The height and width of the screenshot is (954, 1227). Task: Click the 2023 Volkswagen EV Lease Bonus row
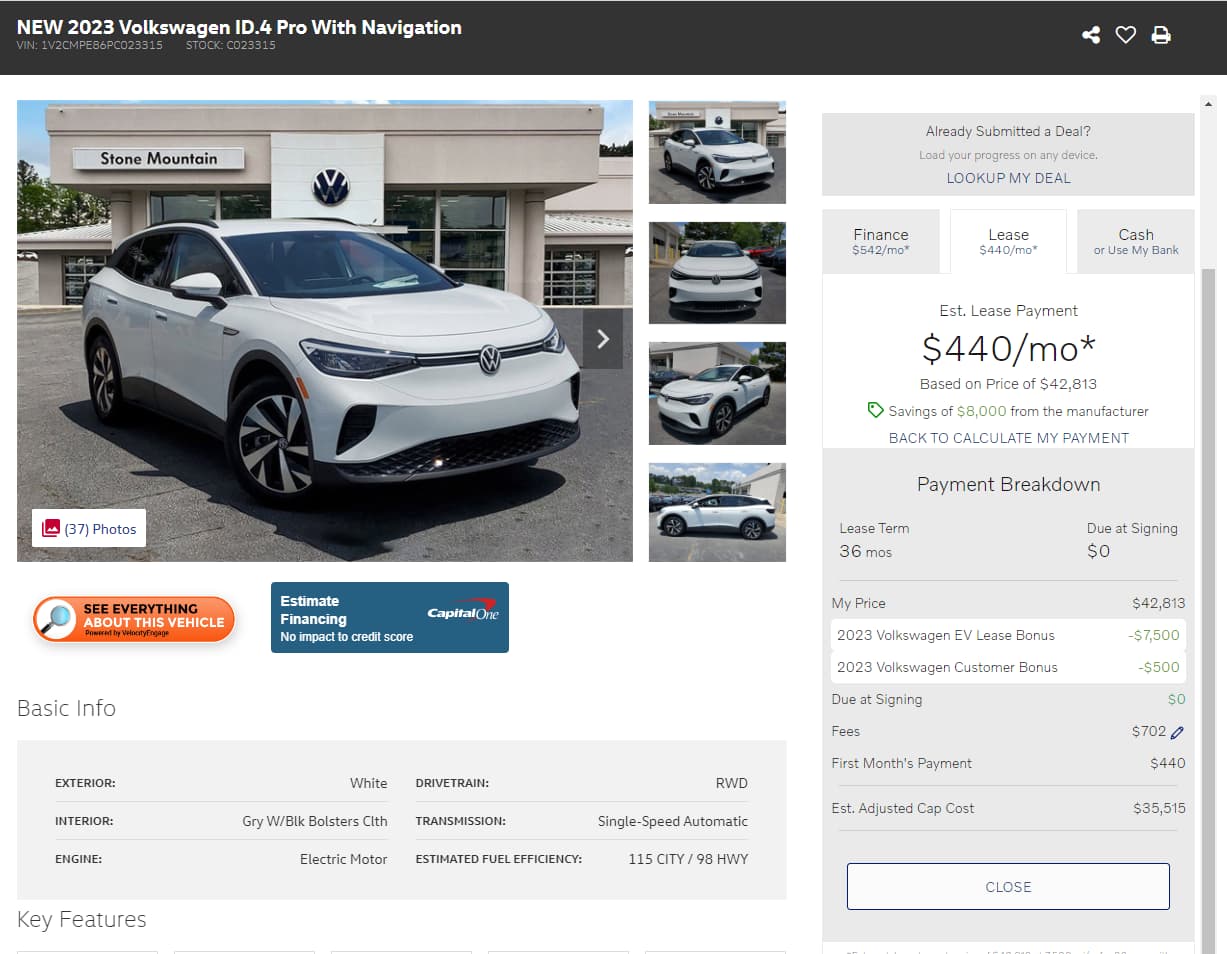pos(1008,635)
